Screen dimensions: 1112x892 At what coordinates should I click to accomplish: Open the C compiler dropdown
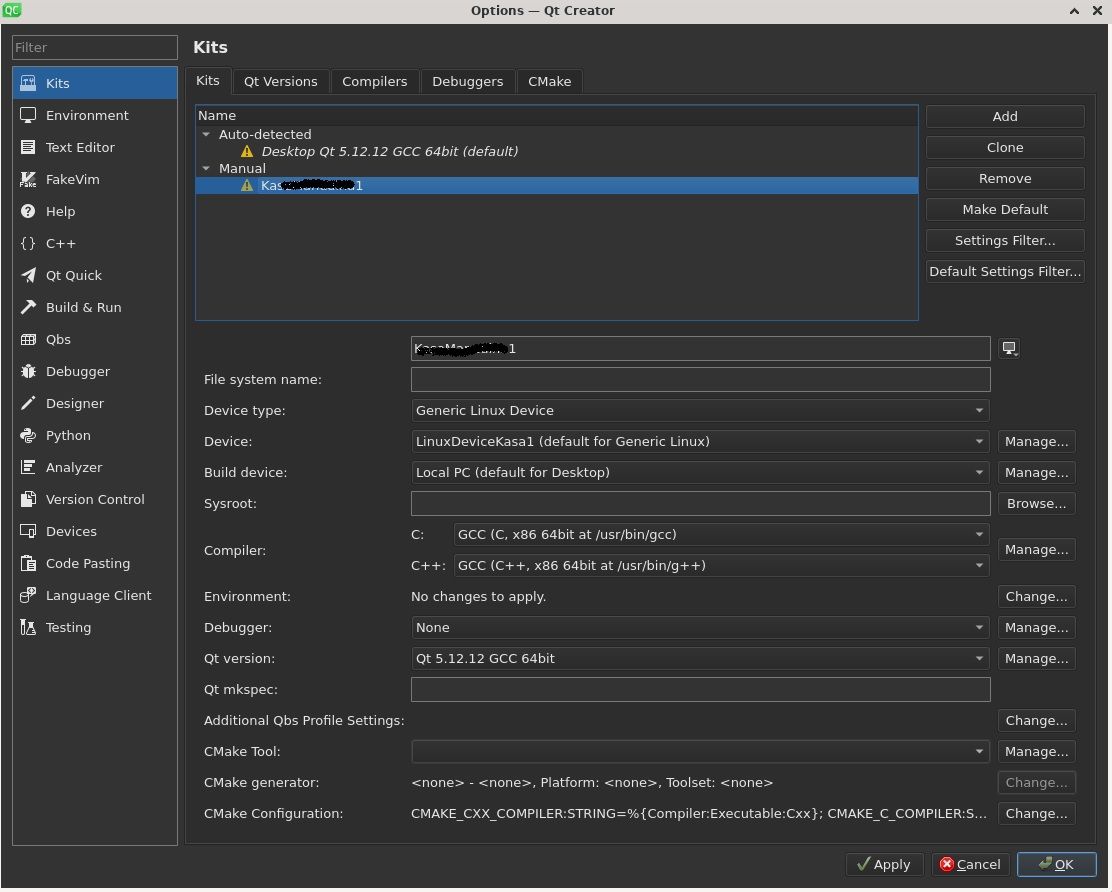[x=721, y=535]
